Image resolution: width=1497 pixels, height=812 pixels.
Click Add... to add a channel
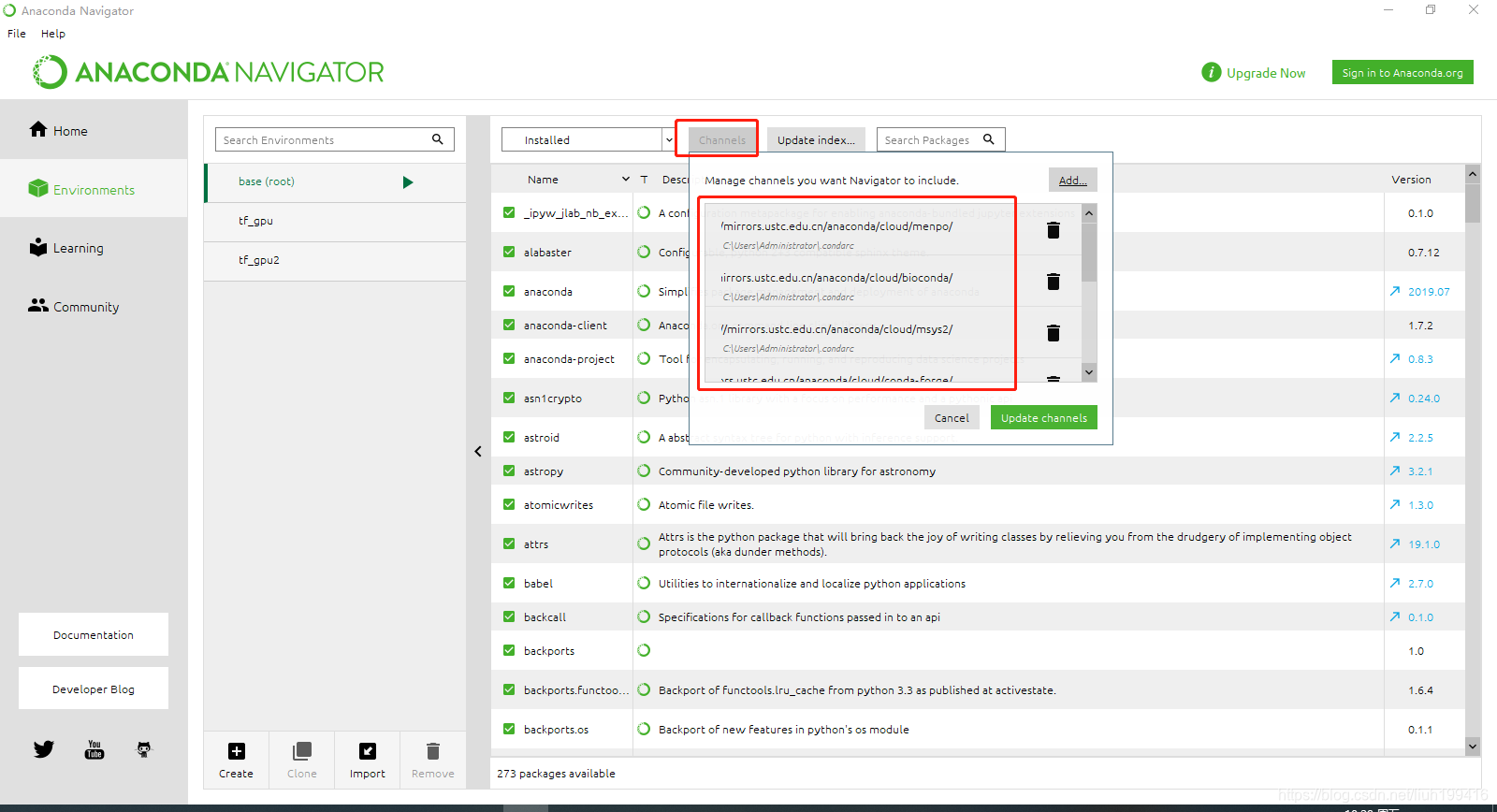point(1072,180)
